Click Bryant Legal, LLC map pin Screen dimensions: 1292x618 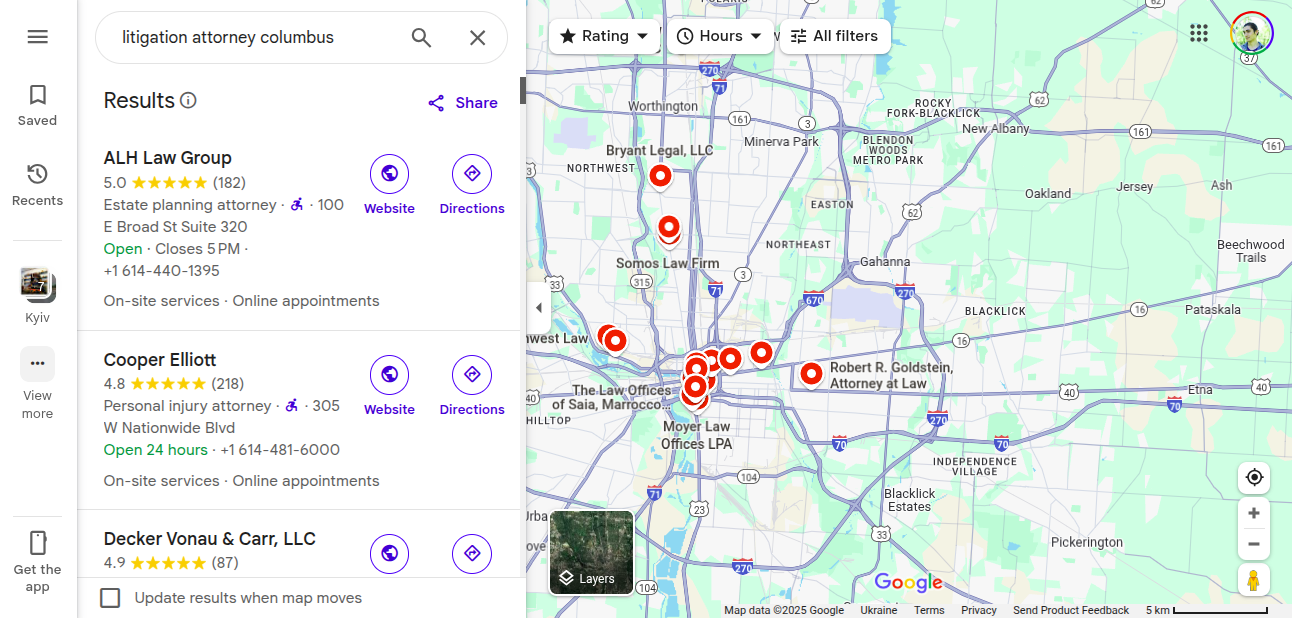tap(660, 176)
